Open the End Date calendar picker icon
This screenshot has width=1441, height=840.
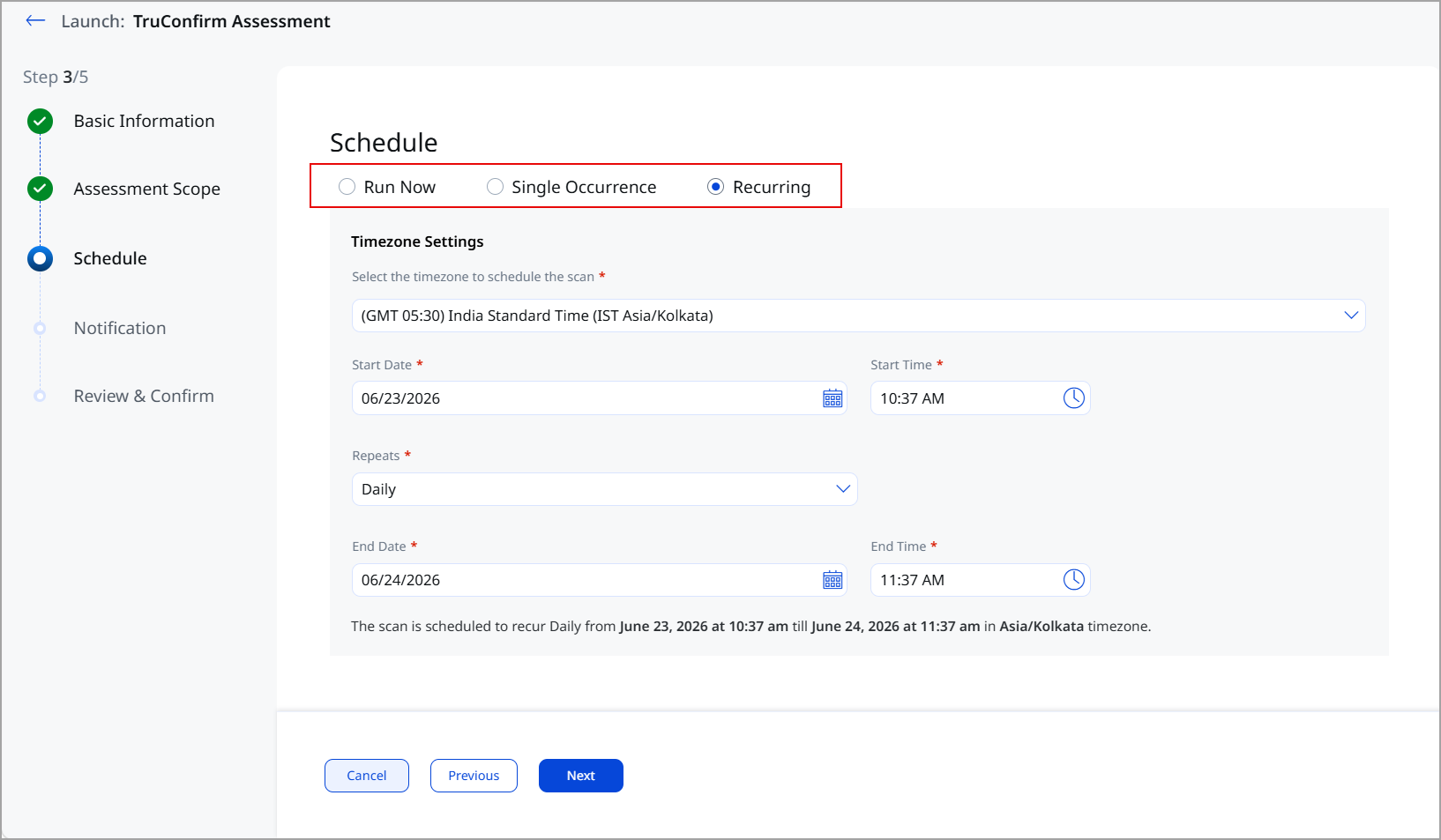point(832,580)
